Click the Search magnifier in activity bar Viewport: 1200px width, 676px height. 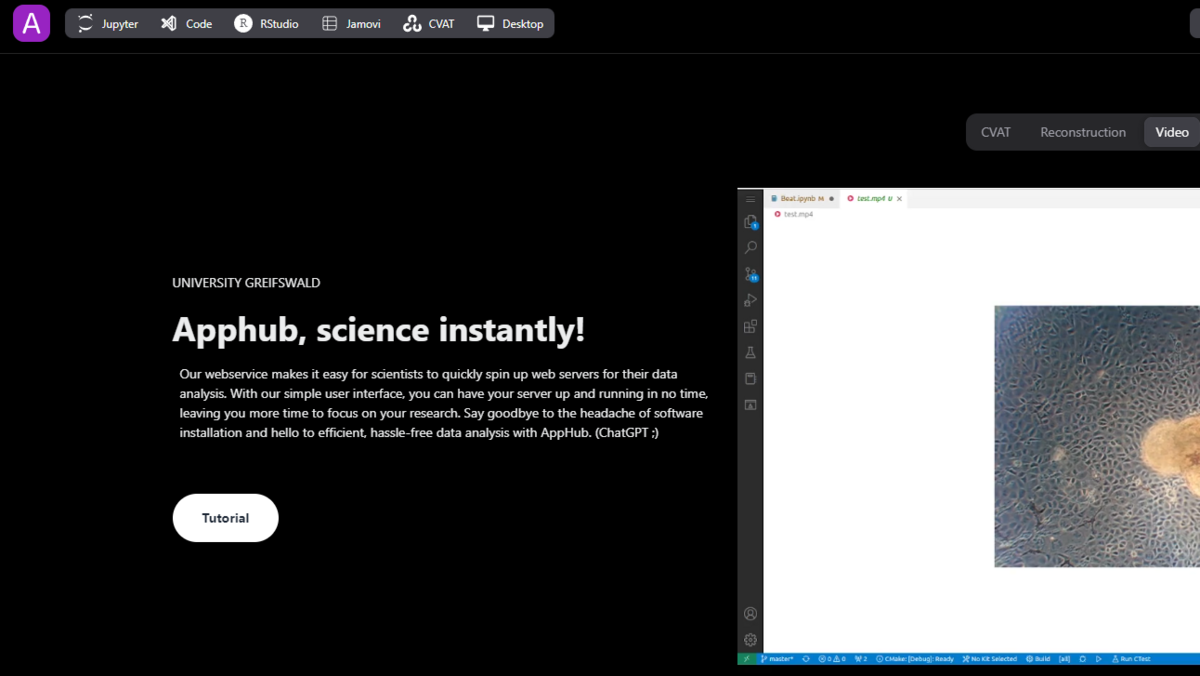[x=751, y=247]
